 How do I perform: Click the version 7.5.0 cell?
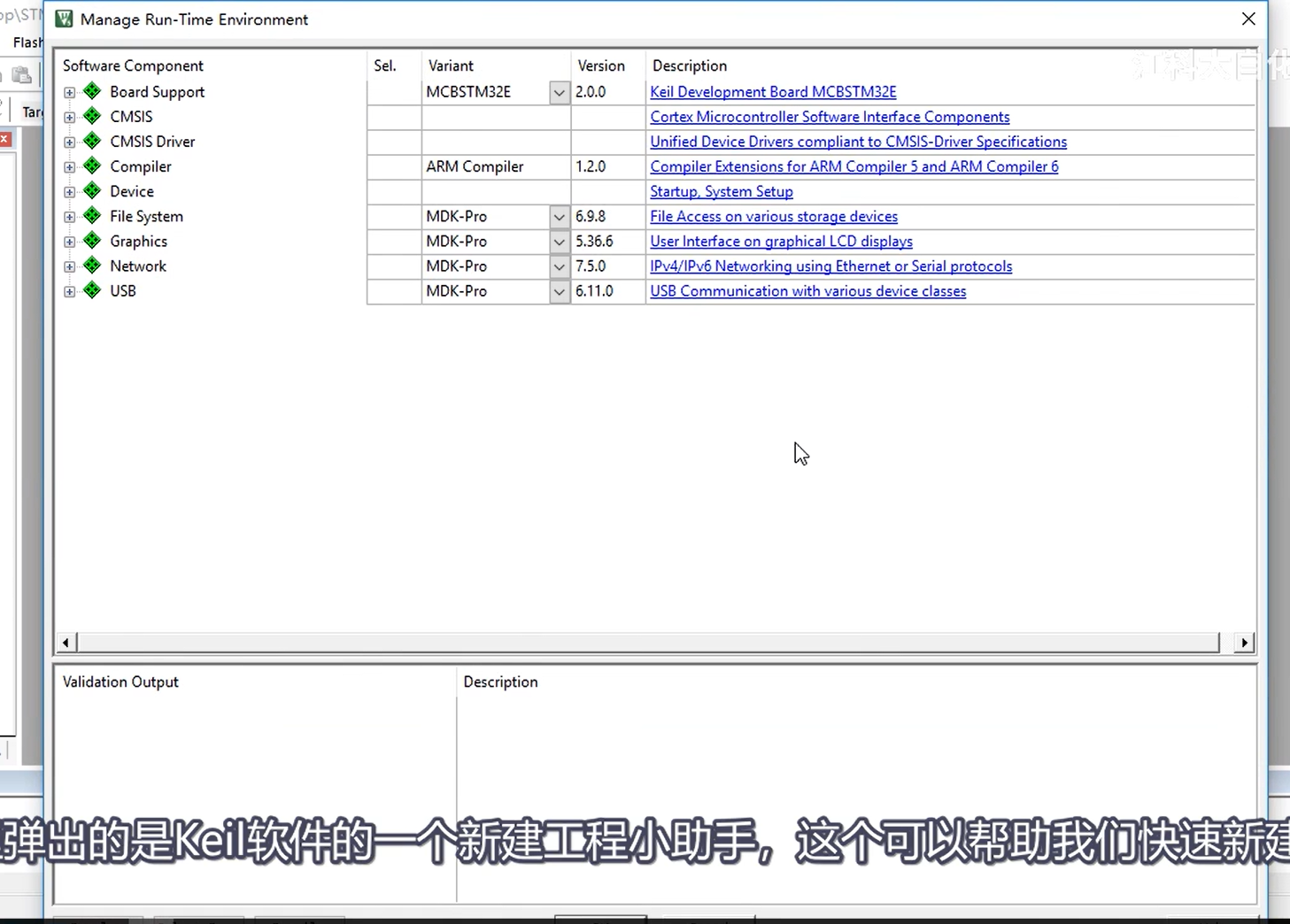click(x=608, y=266)
